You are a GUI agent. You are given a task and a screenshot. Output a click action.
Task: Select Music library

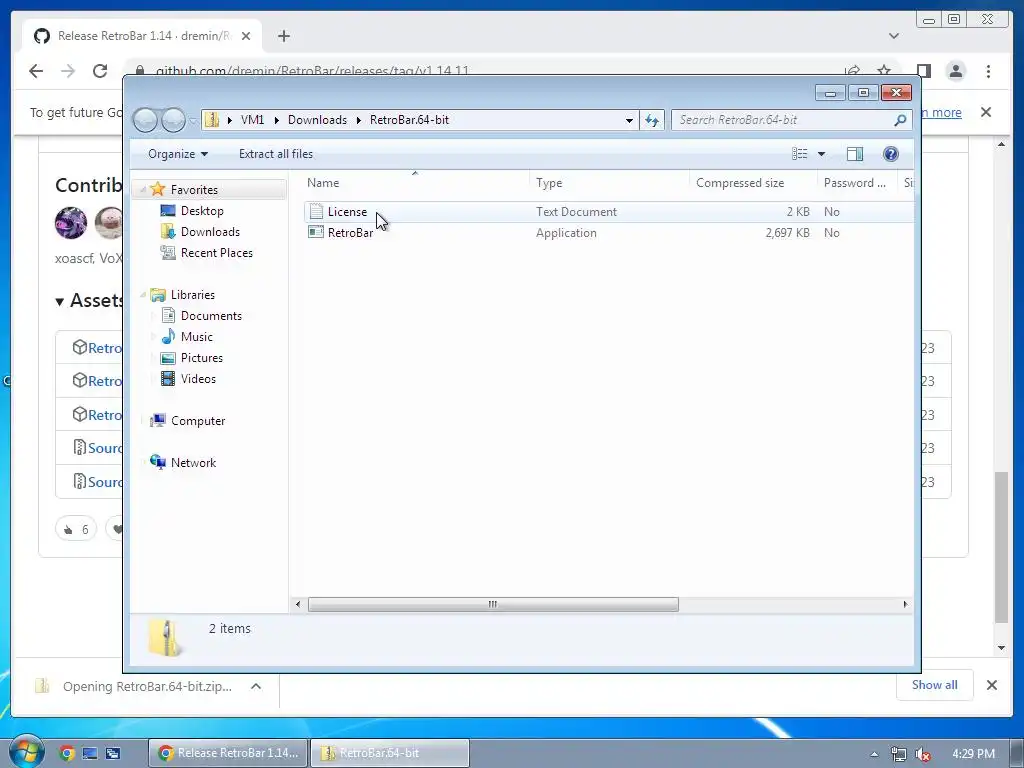tap(196, 336)
